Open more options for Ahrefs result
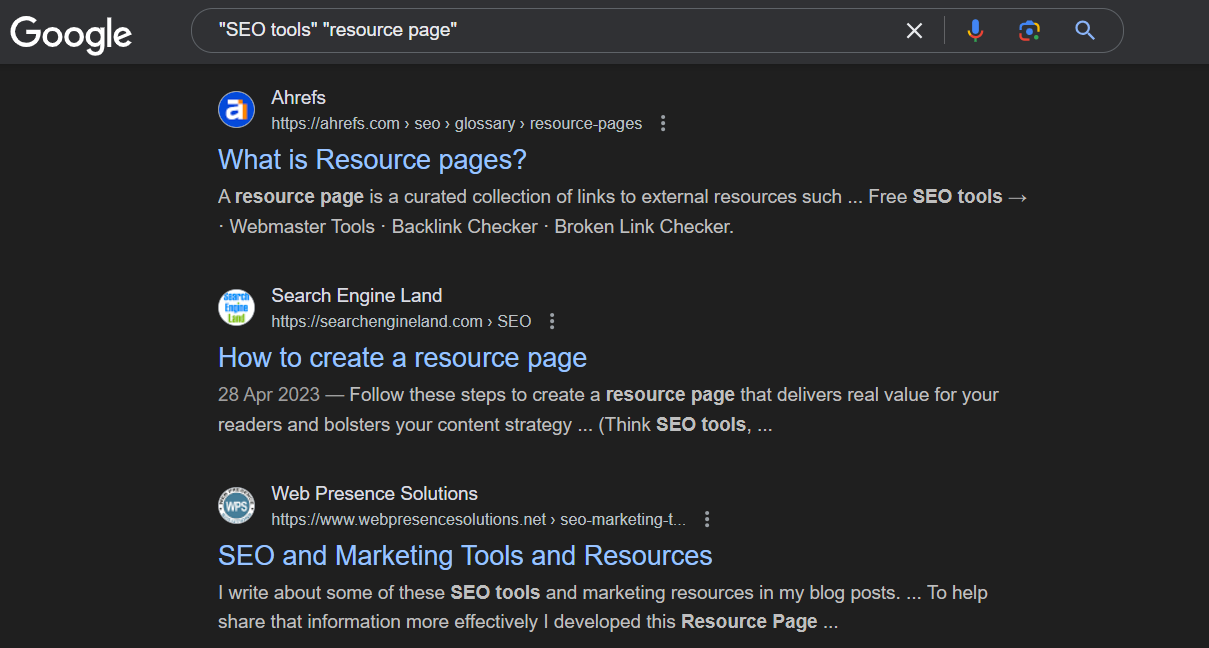This screenshot has width=1209, height=648. 663,124
